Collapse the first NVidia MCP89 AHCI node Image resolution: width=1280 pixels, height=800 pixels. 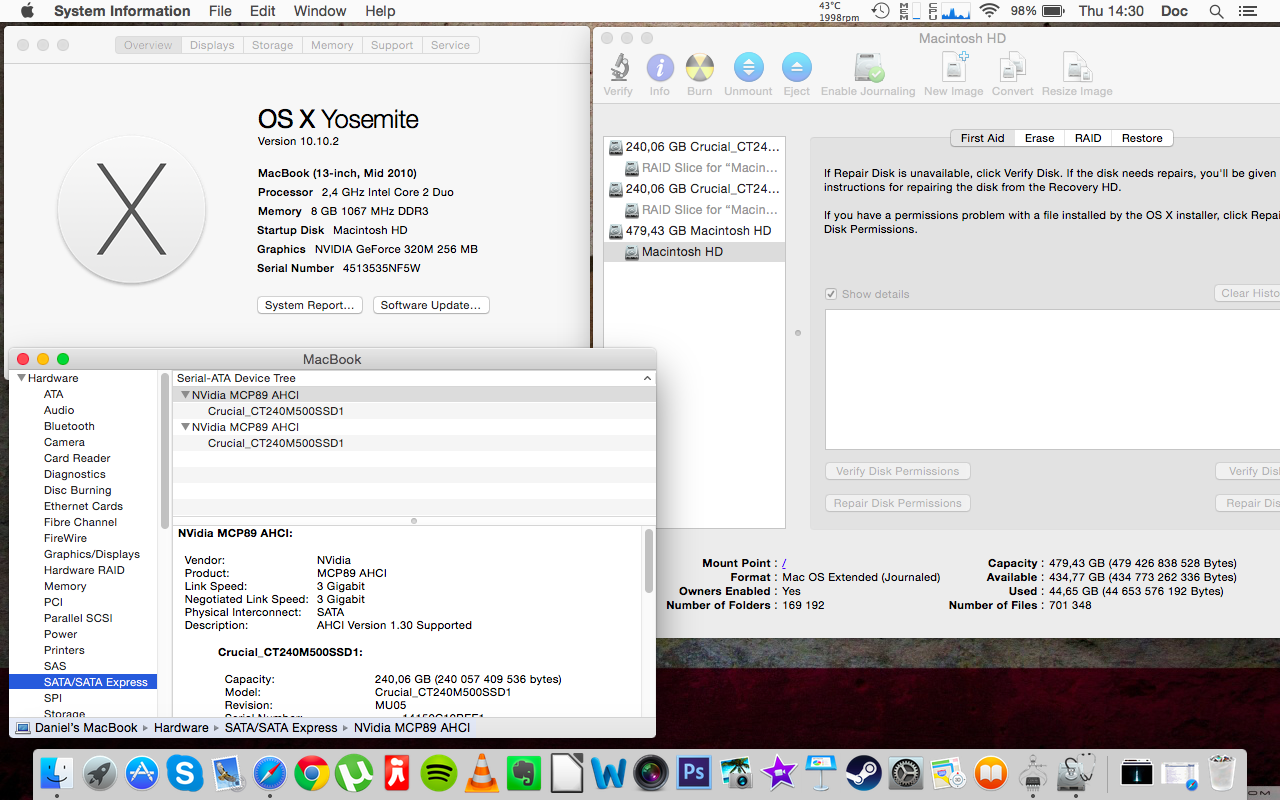pyautogui.click(x=185, y=395)
